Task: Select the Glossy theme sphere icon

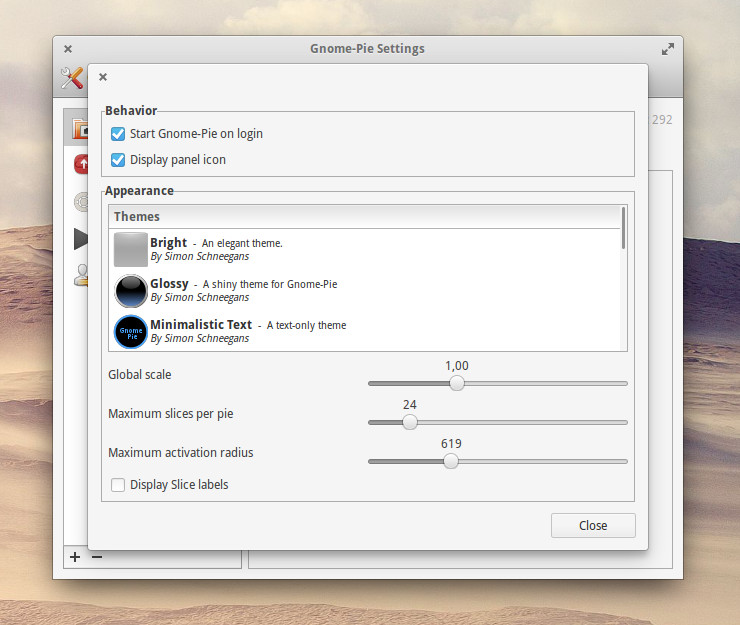Action: pyautogui.click(x=131, y=291)
